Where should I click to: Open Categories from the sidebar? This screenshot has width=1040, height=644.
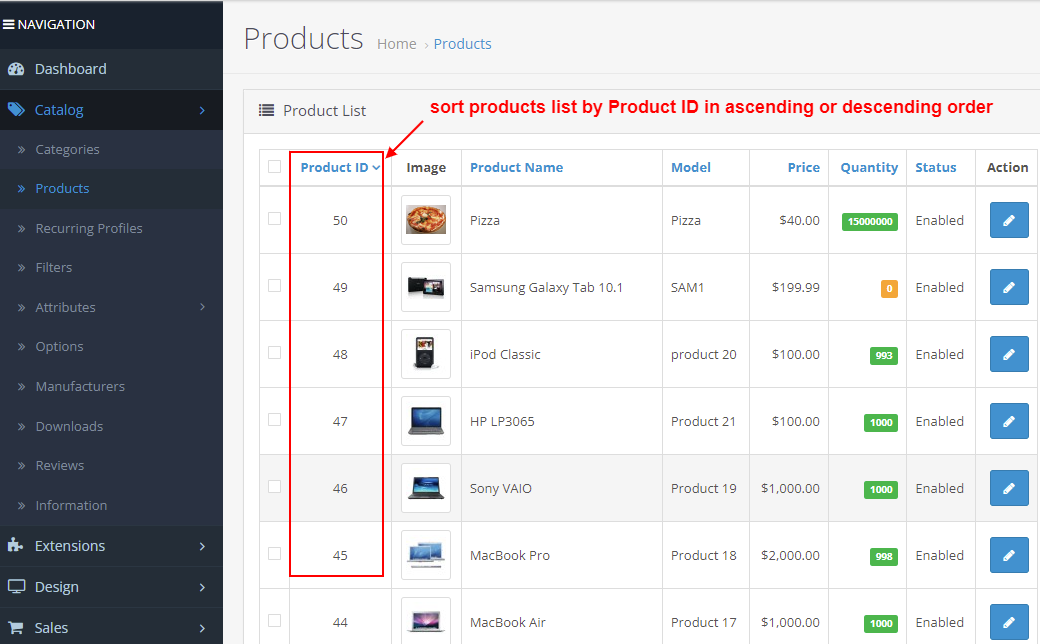(x=67, y=148)
